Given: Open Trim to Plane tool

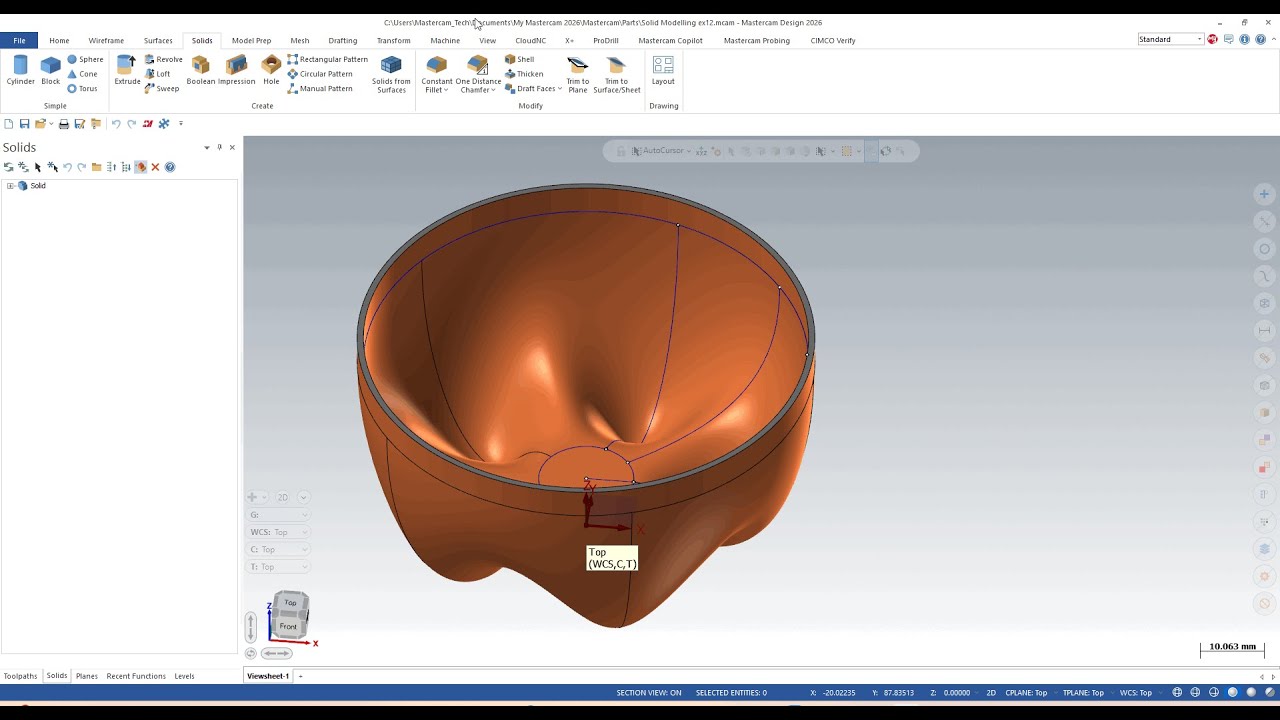Looking at the screenshot, I should tap(578, 74).
